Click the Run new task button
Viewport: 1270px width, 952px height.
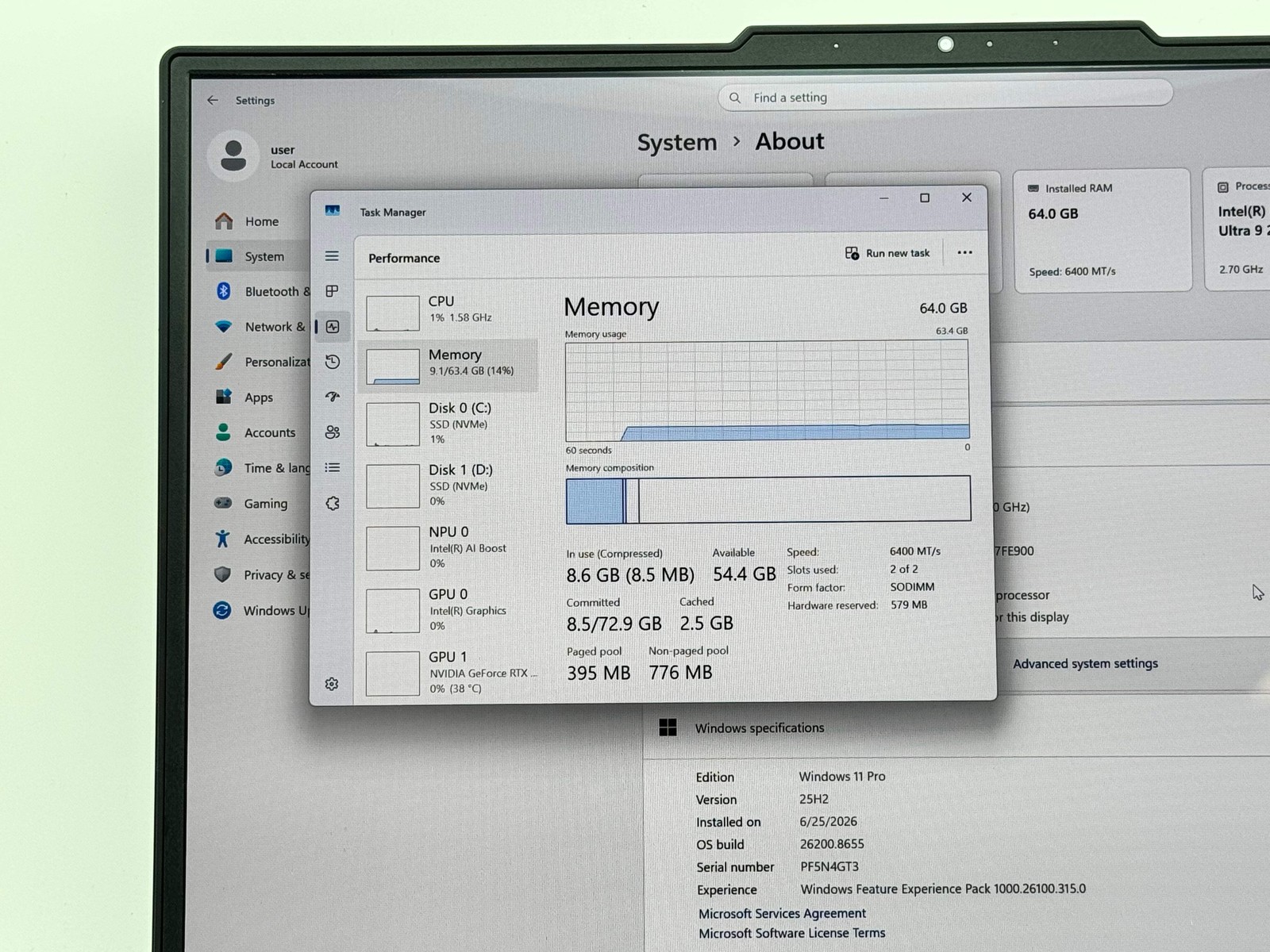click(887, 253)
